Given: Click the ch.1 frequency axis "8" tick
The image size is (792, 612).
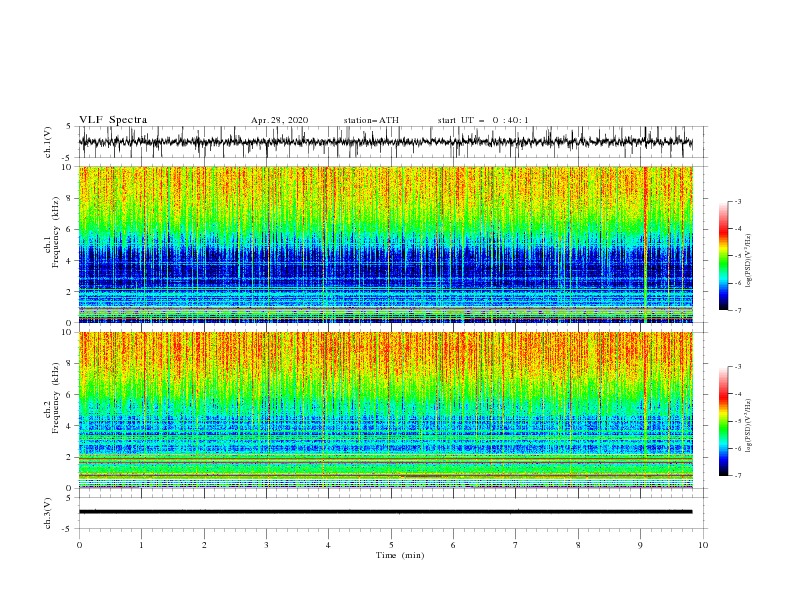Looking at the screenshot, I should [69, 198].
